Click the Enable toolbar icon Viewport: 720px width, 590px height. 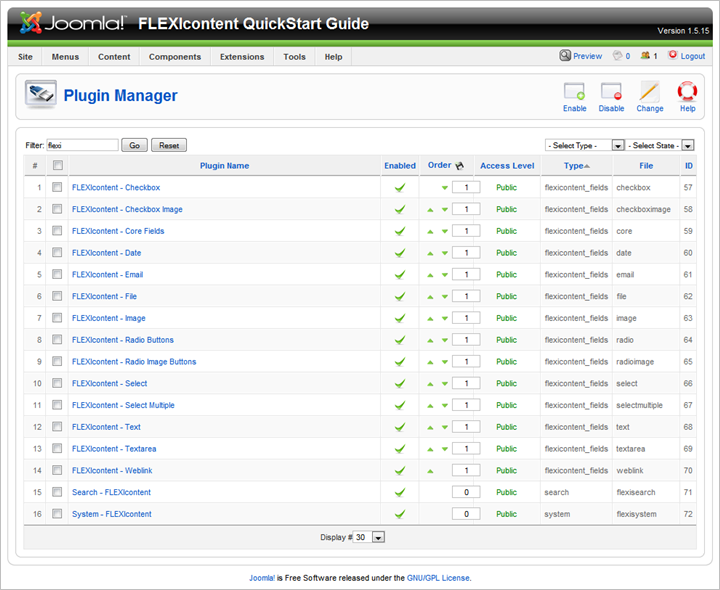tap(574, 92)
